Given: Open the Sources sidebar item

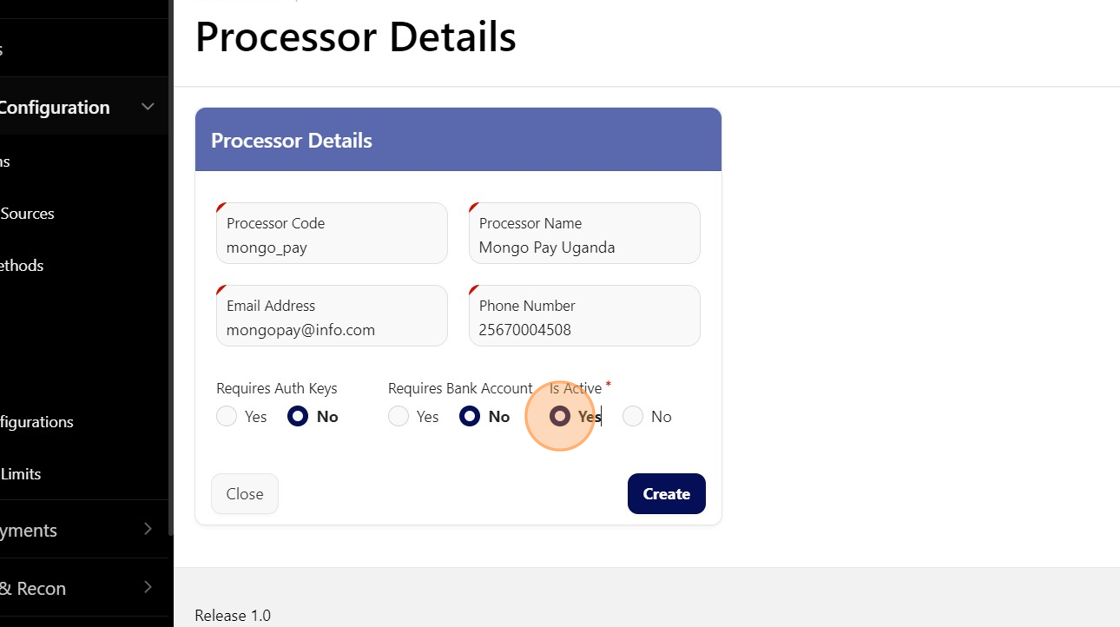Looking at the screenshot, I should (x=28, y=214).
